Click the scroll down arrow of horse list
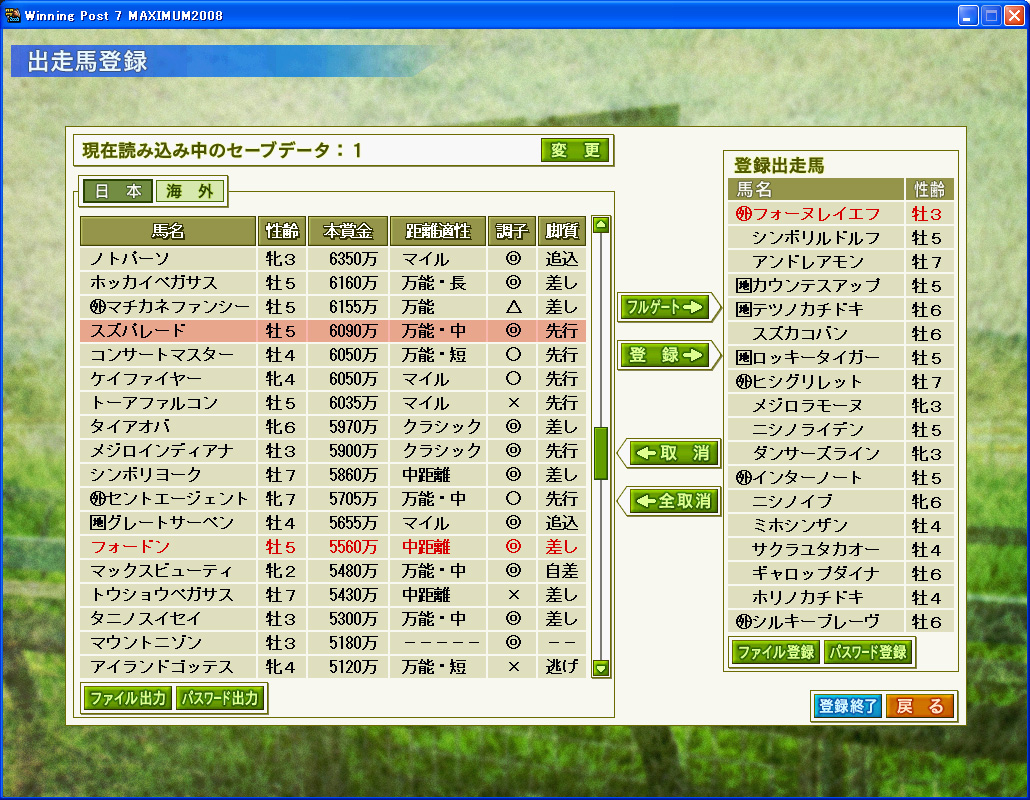1030x800 pixels. [x=600, y=669]
